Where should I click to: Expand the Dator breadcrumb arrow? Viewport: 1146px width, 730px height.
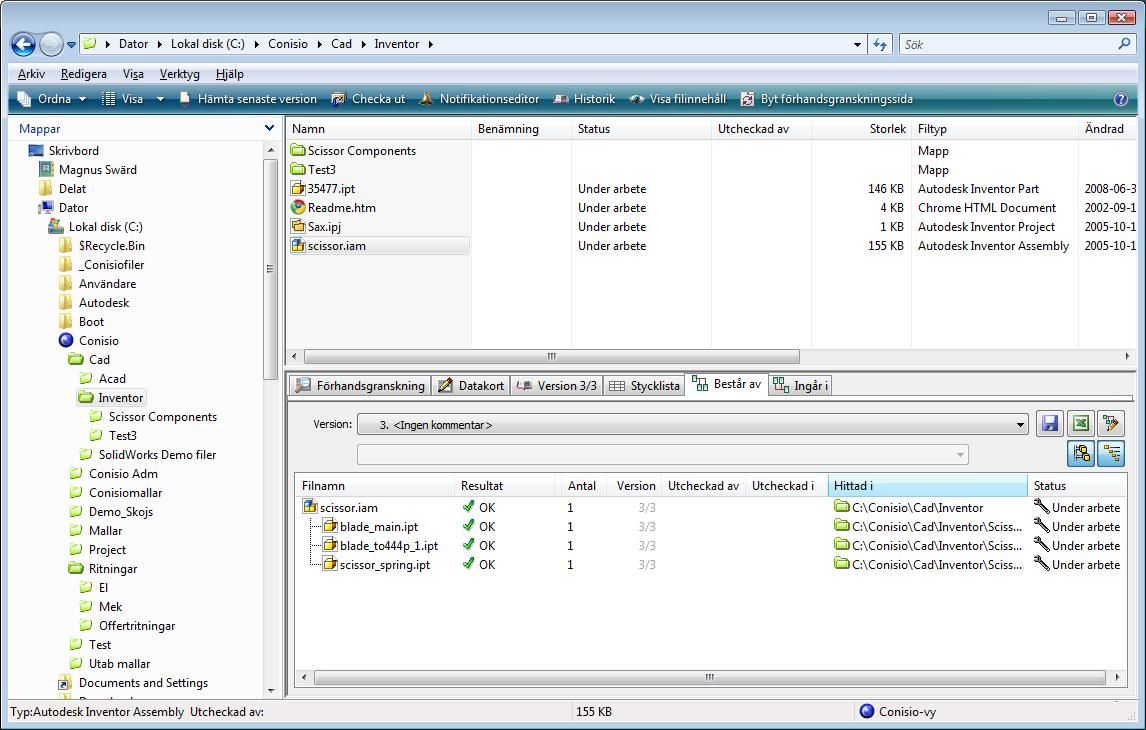click(x=159, y=44)
